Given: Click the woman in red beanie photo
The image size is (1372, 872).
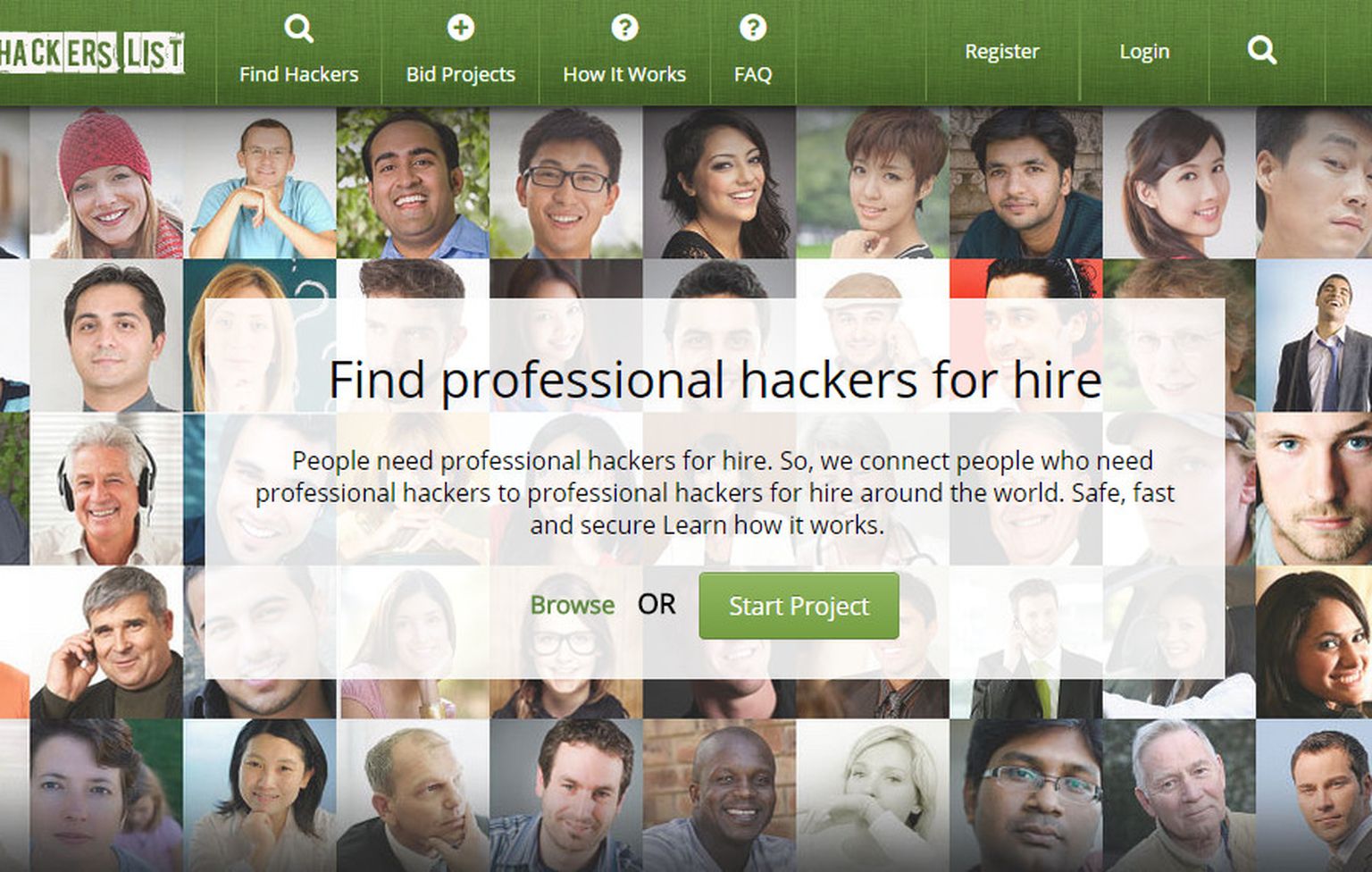Looking at the screenshot, I should pyautogui.click(x=106, y=183).
